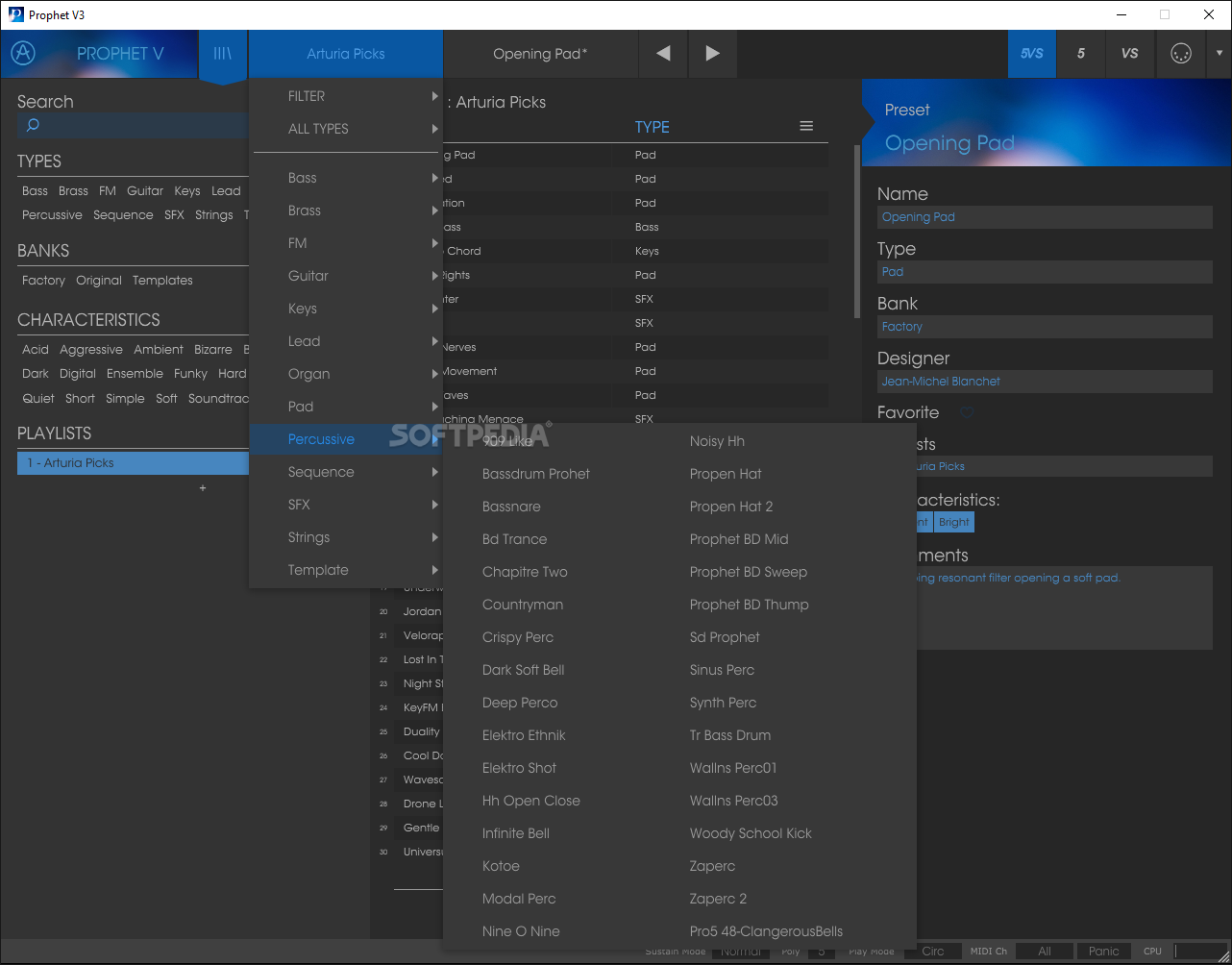Toggle the preset browser library icon
This screenshot has height=965, width=1232.
[x=223, y=54]
